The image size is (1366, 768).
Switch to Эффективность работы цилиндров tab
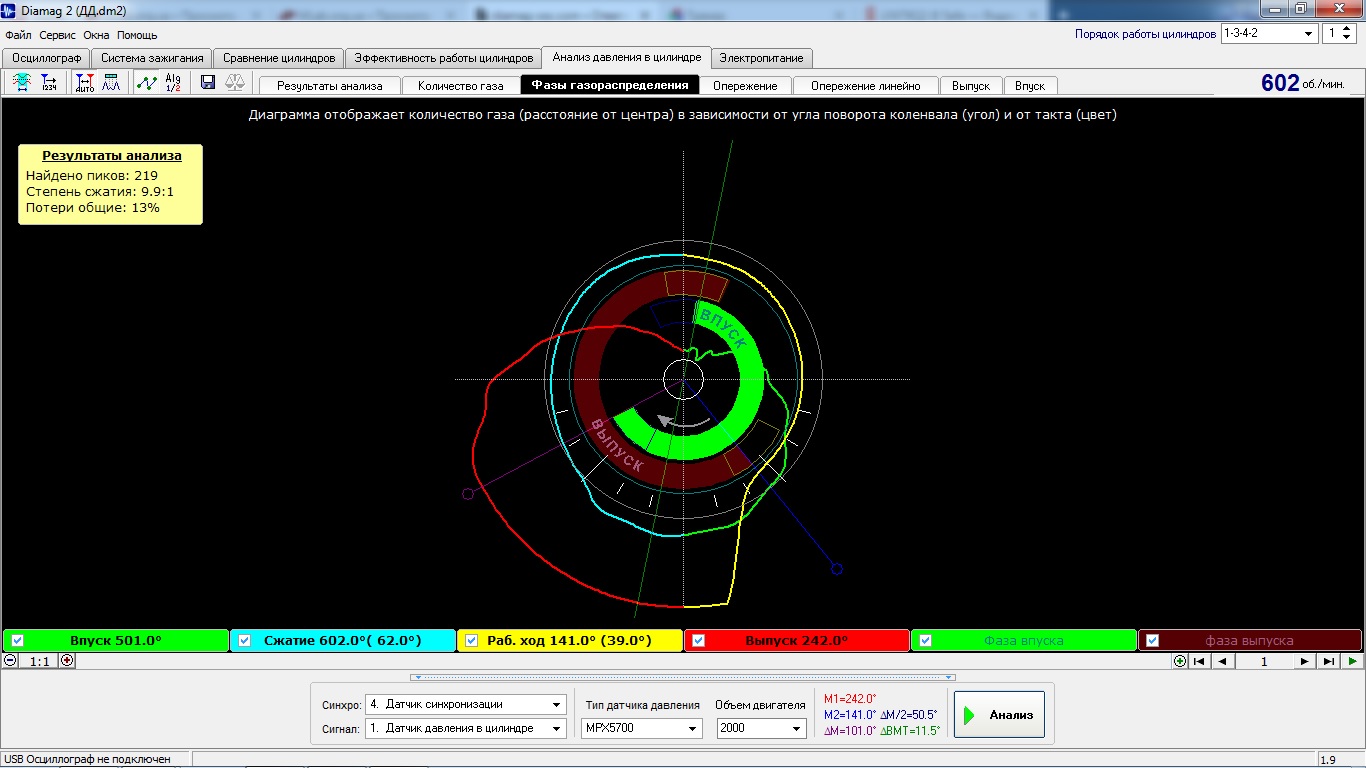(x=443, y=58)
